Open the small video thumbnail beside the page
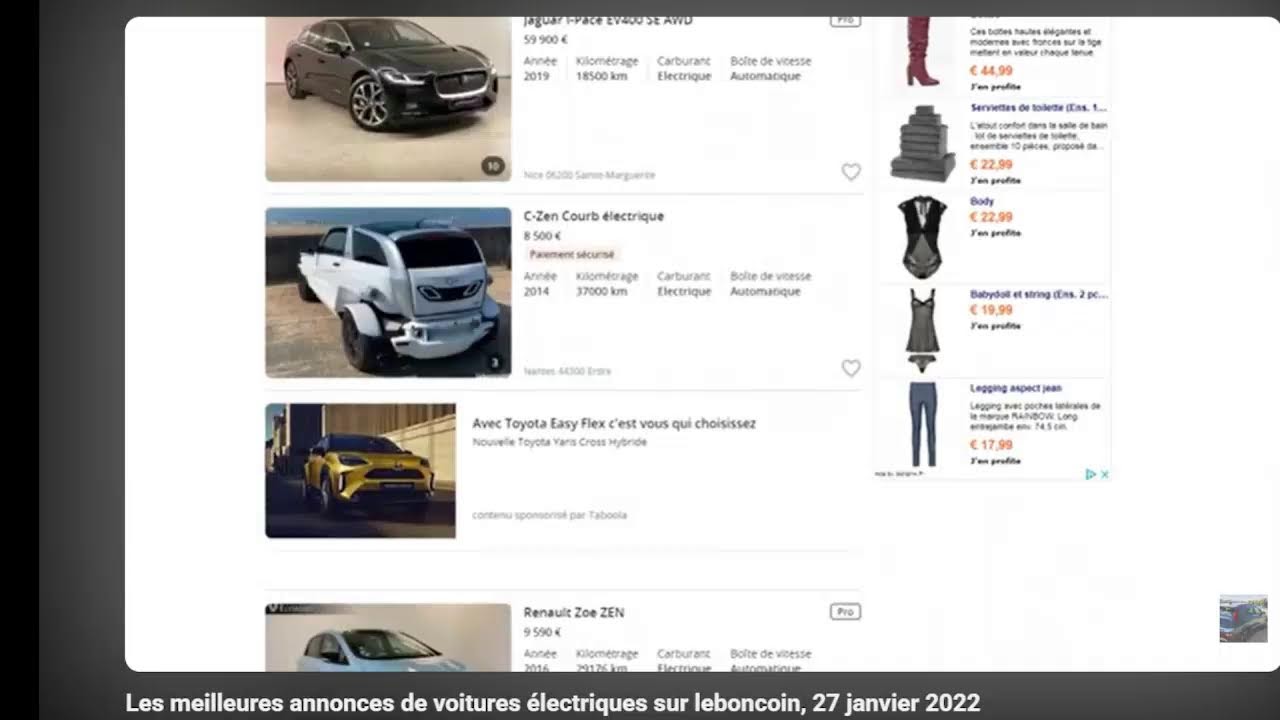This screenshot has height=720, width=1280. point(1243,619)
